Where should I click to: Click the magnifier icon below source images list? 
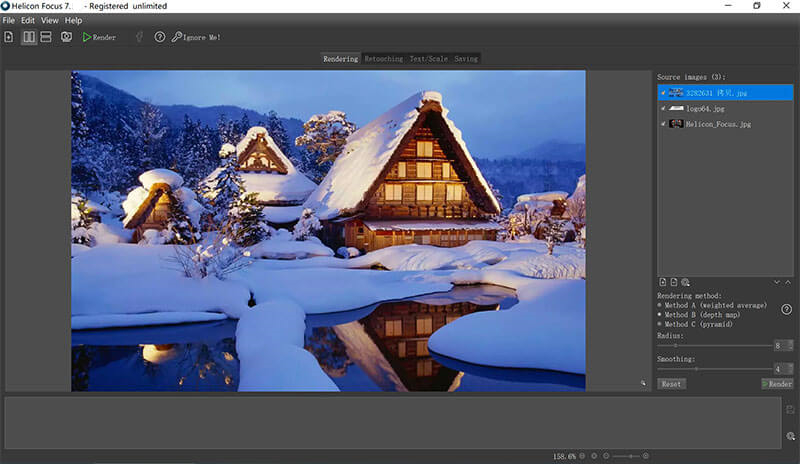(x=685, y=283)
